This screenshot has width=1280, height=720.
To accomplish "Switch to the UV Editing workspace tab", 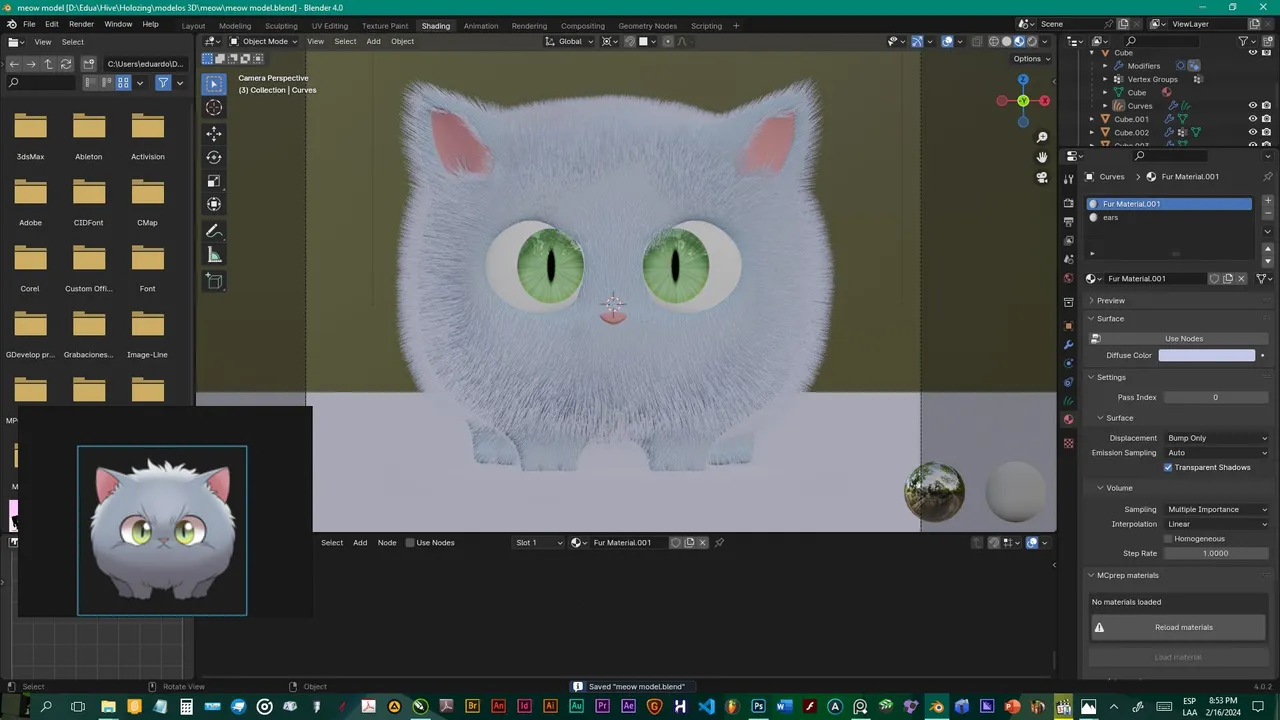I will 329,26.
